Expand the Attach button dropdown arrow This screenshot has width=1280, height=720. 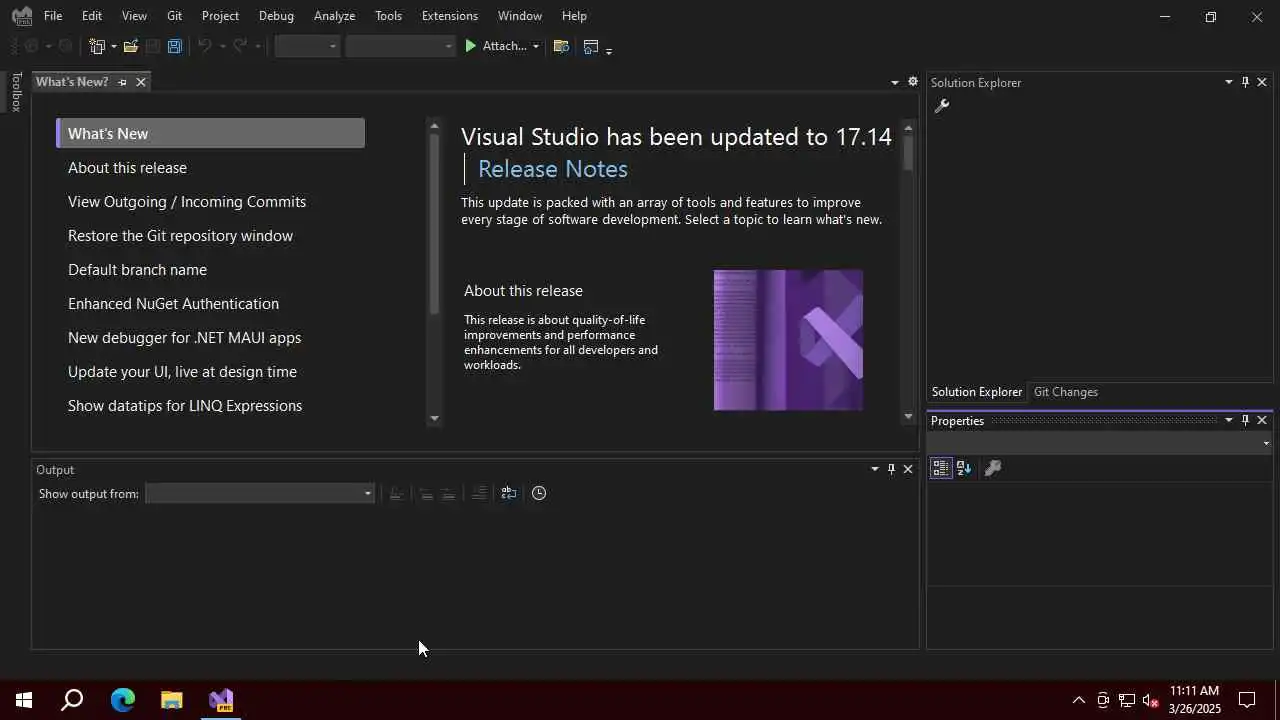coord(536,46)
